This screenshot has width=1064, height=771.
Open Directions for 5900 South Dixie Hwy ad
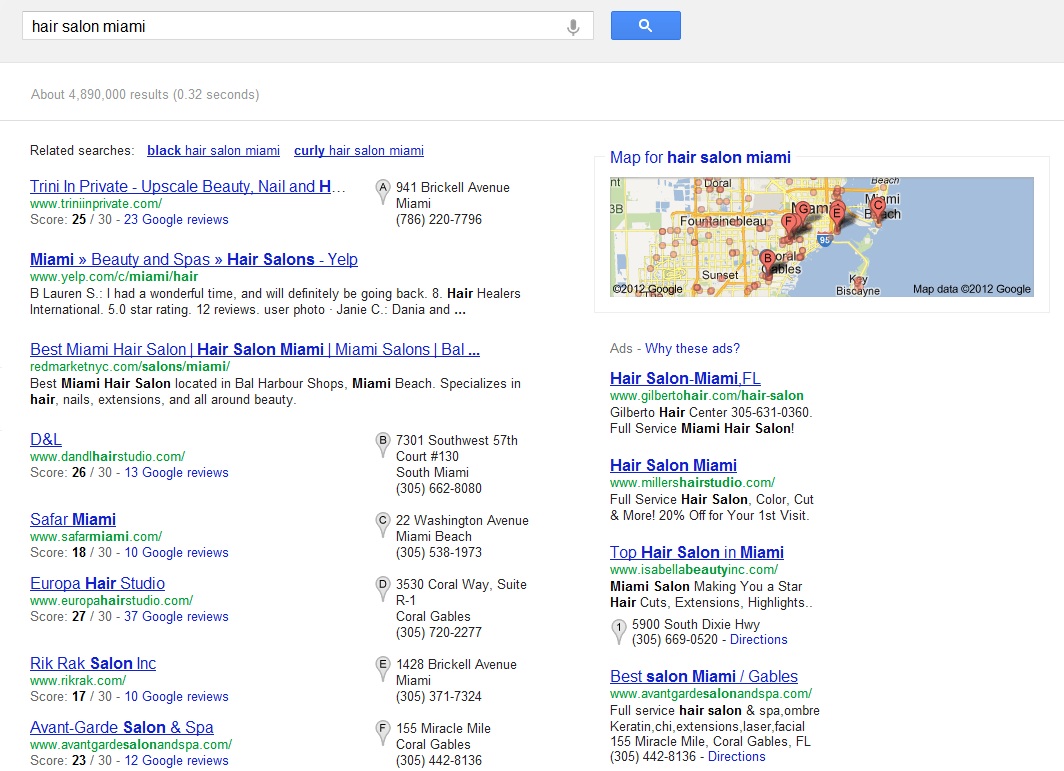[758, 640]
